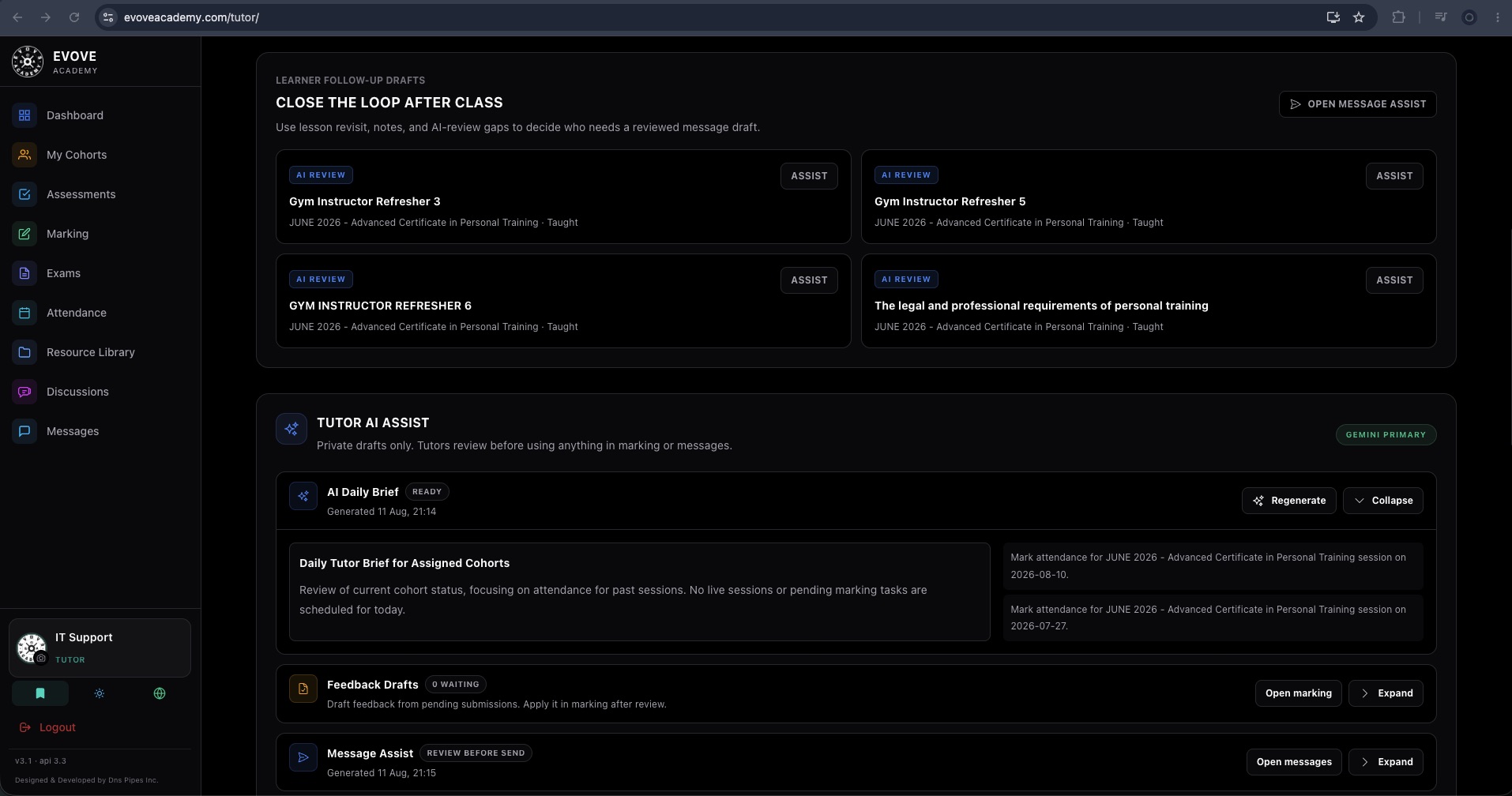Click AI Review badge on Refresher 3 card
Image resolution: width=1512 pixels, height=796 pixels.
coord(321,175)
